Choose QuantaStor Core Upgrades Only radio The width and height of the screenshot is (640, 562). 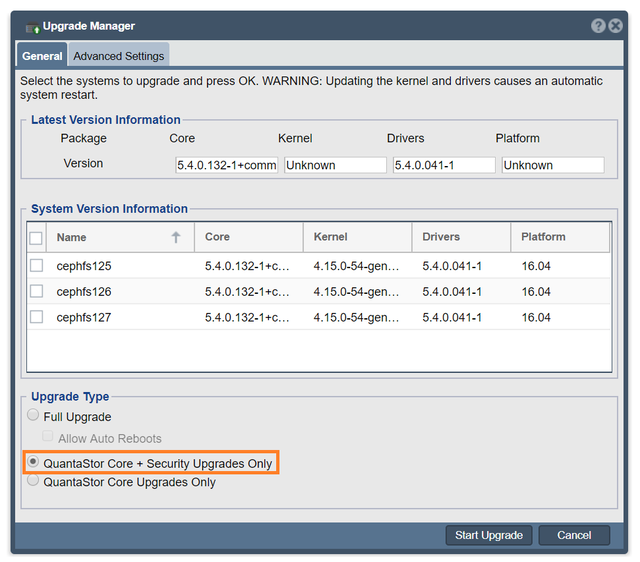pos(33,480)
